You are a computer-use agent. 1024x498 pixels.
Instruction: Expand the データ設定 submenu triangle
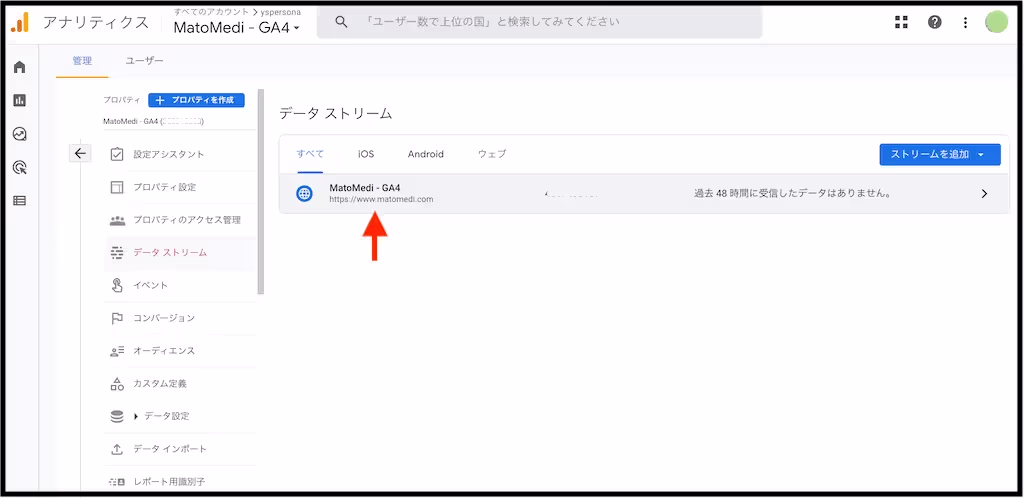click(x=136, y=416)
